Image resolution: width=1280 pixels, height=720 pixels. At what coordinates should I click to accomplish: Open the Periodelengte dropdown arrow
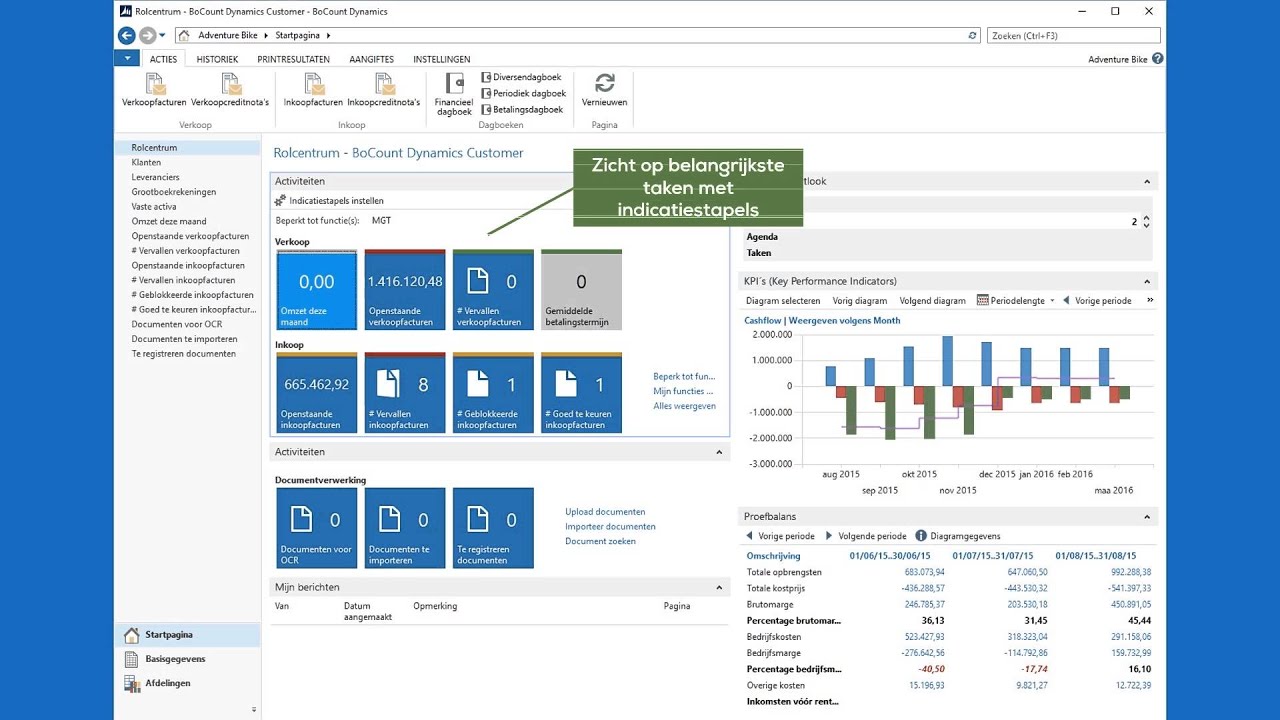[1052, 301]
